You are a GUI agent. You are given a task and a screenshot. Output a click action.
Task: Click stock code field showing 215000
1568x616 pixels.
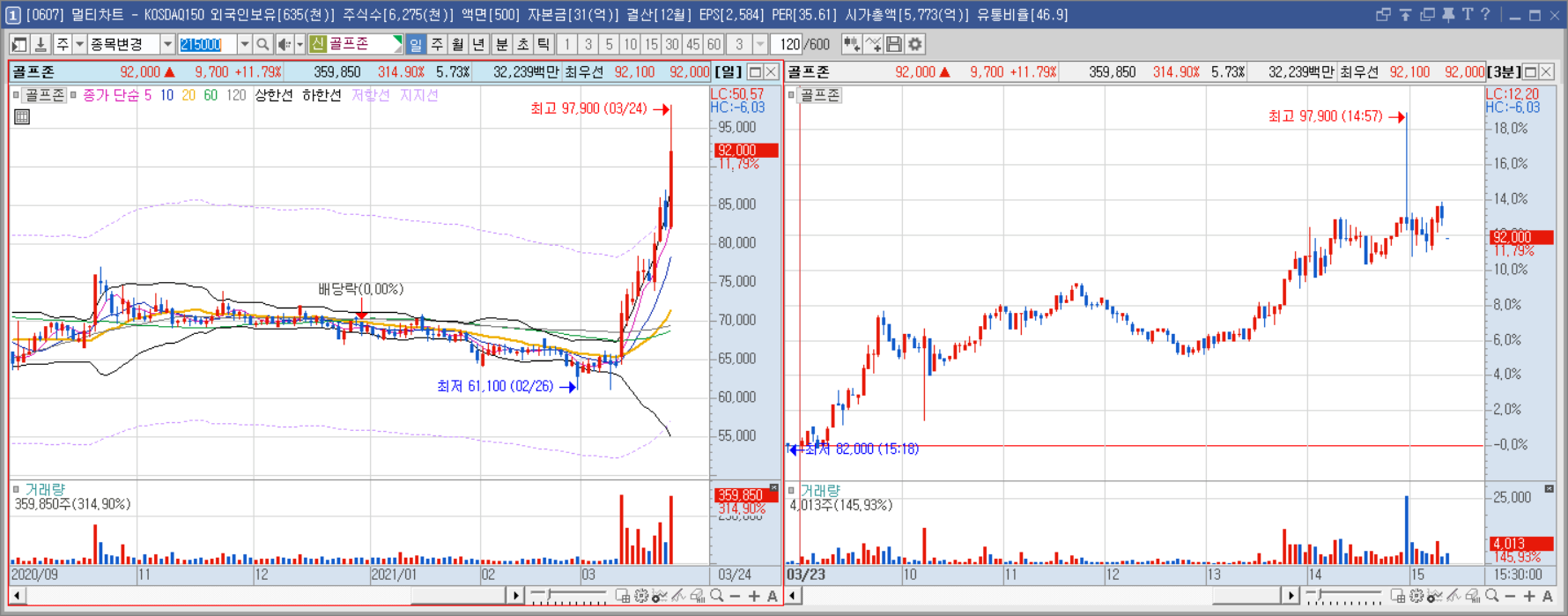point(207,44)
